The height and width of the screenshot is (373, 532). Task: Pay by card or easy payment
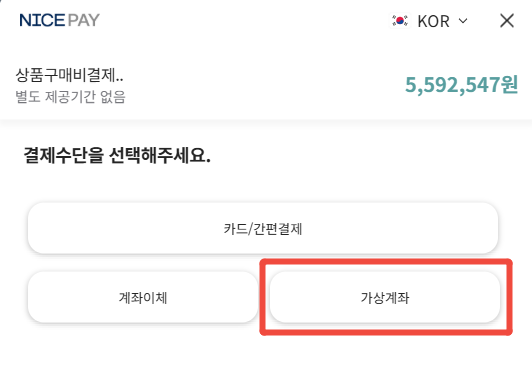tap(263, 228)
